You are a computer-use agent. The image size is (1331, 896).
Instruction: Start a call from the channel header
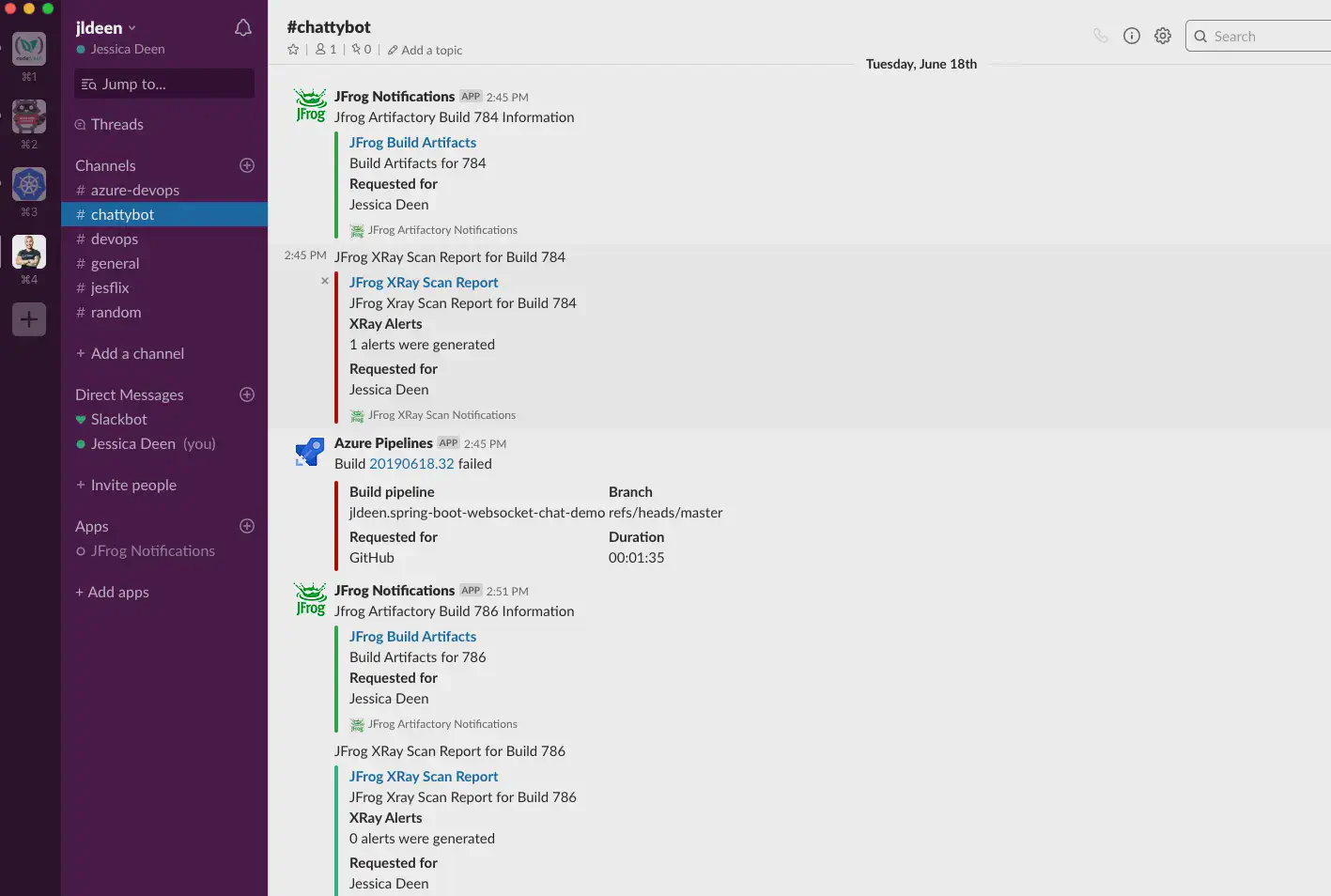point(1099,35)
